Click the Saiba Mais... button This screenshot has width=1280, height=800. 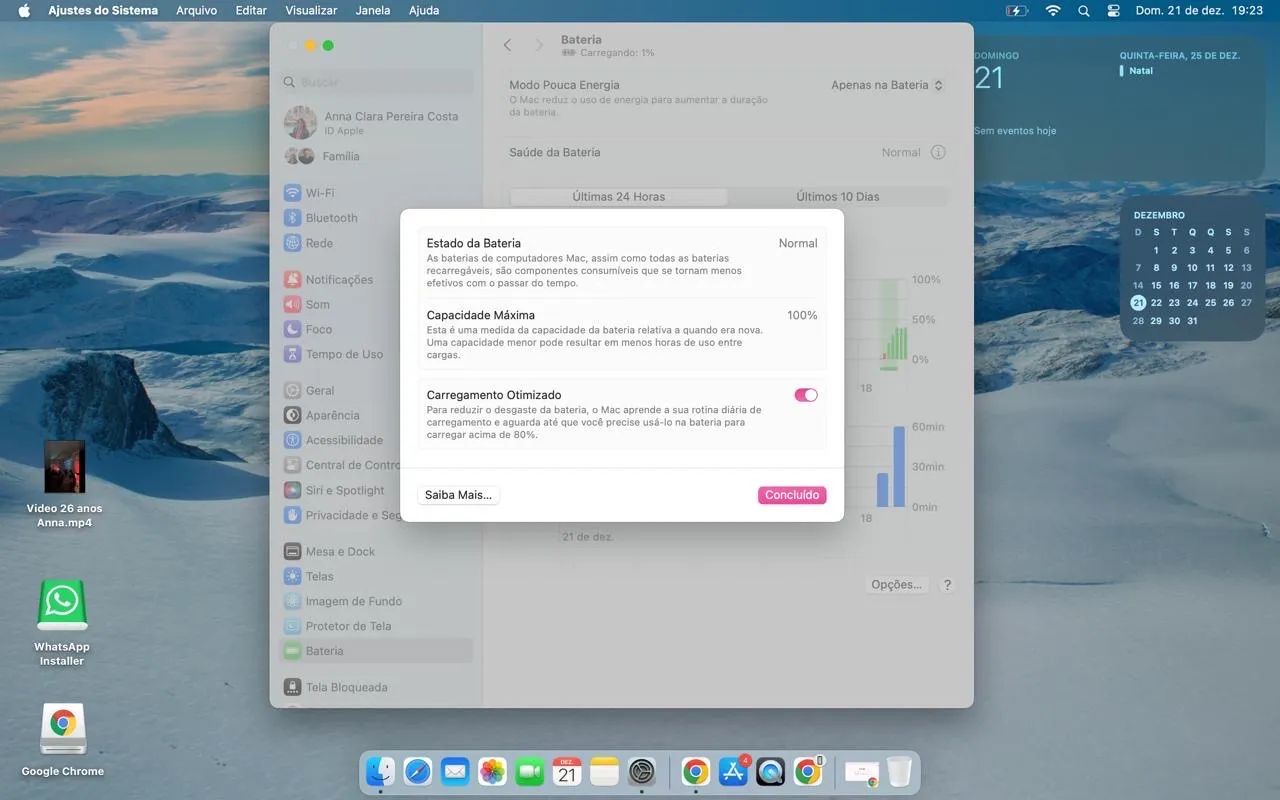tap(458, 495)
